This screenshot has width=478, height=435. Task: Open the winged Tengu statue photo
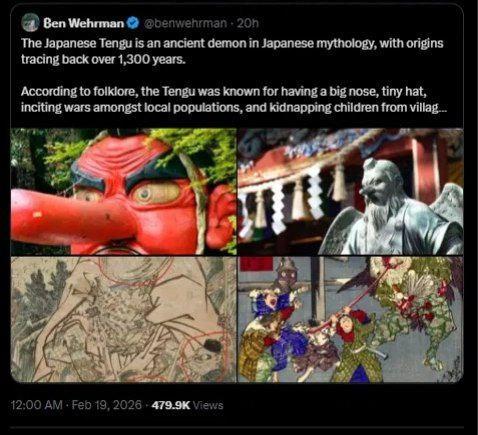coord(350,192)
